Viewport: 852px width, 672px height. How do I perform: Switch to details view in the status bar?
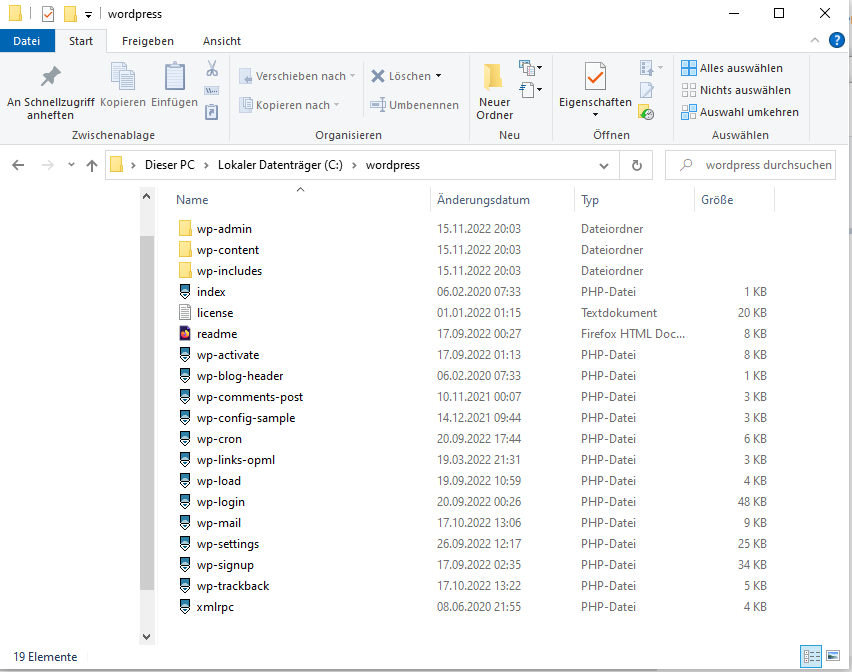click(x=811, y=656)
